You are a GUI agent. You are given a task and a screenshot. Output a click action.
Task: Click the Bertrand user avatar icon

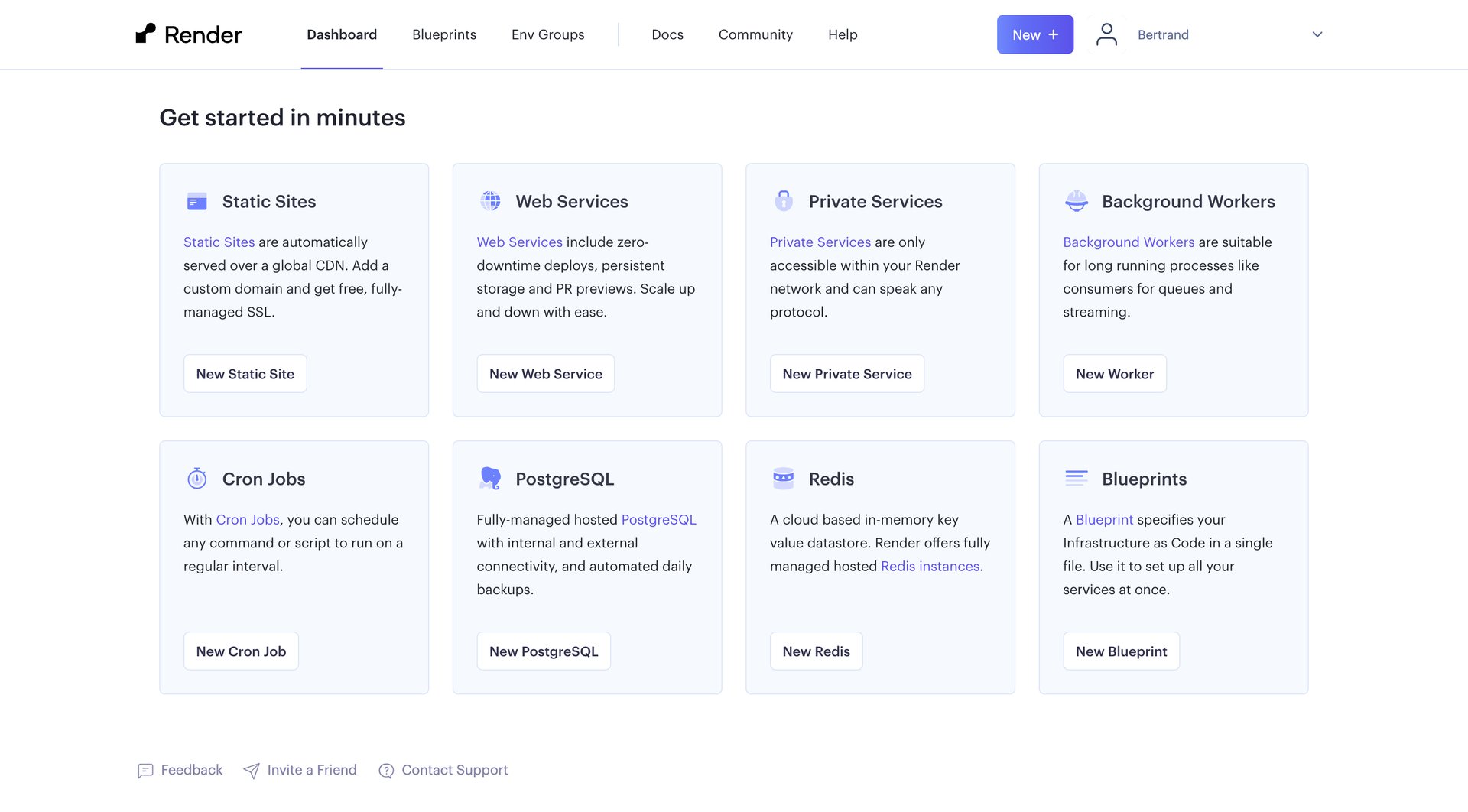[x=1106, y=34]
